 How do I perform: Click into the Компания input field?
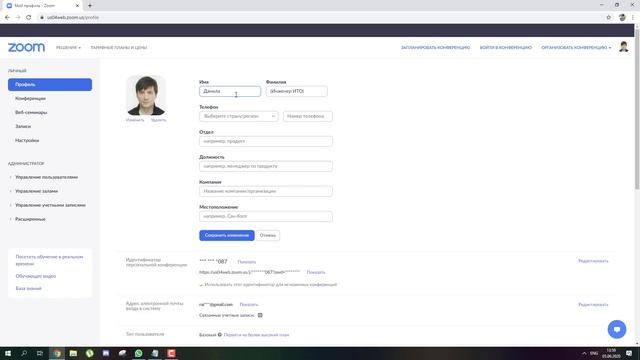click(x=266, y=191)
